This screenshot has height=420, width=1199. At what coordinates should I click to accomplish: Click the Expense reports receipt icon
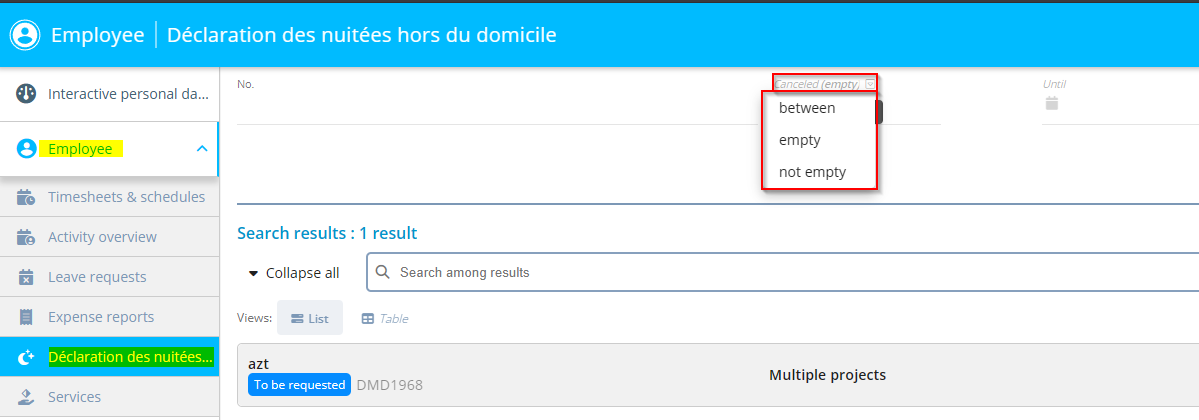tap(27, 317)
